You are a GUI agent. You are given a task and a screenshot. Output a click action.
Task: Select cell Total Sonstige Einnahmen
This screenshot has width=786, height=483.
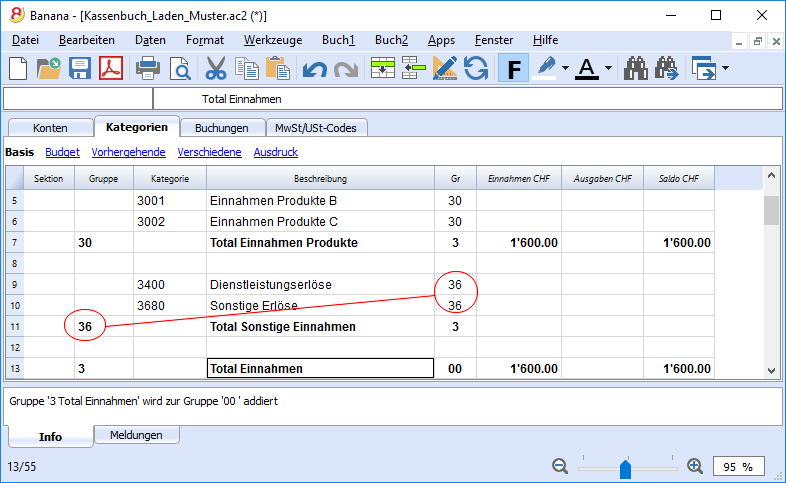(320, 327)
